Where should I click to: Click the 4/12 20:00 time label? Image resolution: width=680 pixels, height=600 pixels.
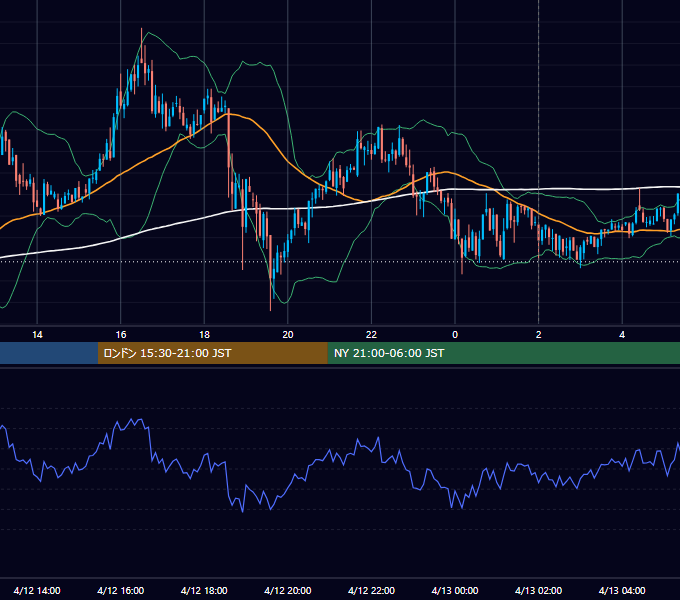tap(288, 590)
